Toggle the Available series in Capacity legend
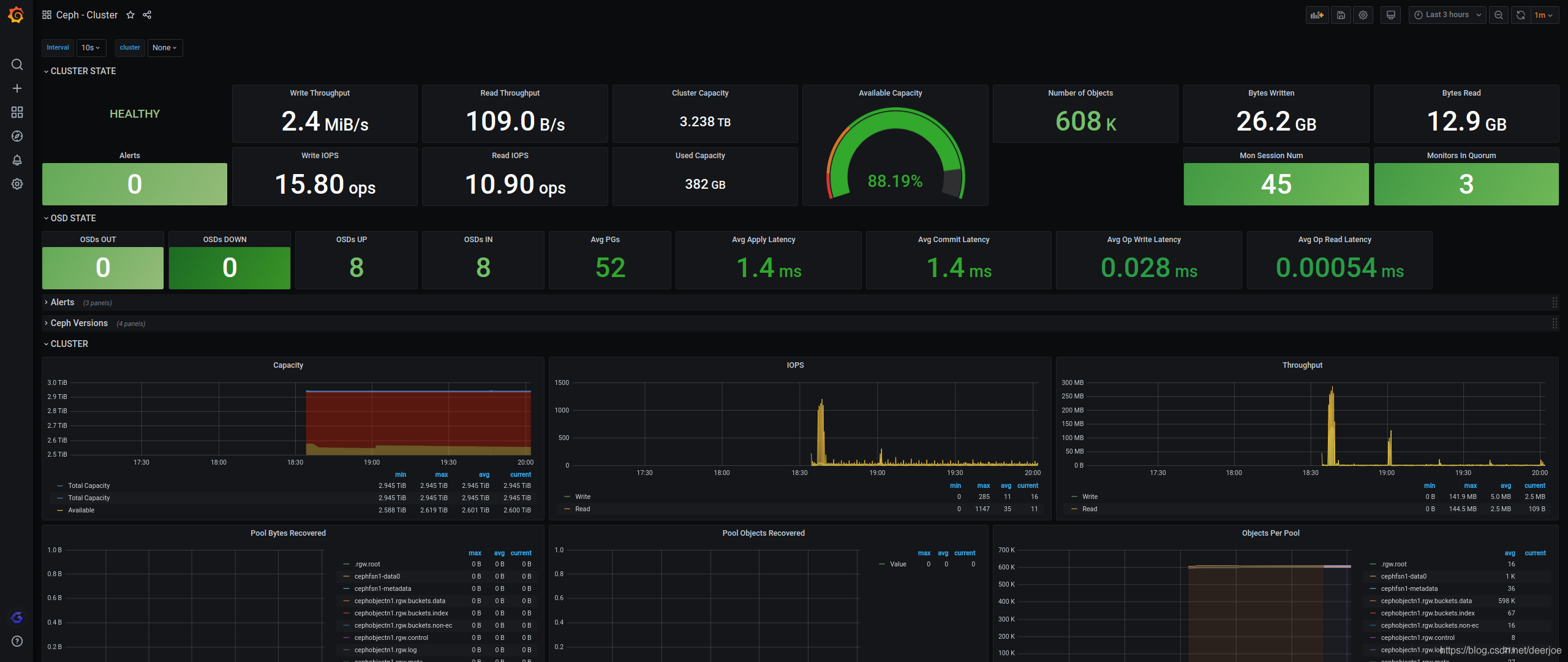 click(81, 510)
